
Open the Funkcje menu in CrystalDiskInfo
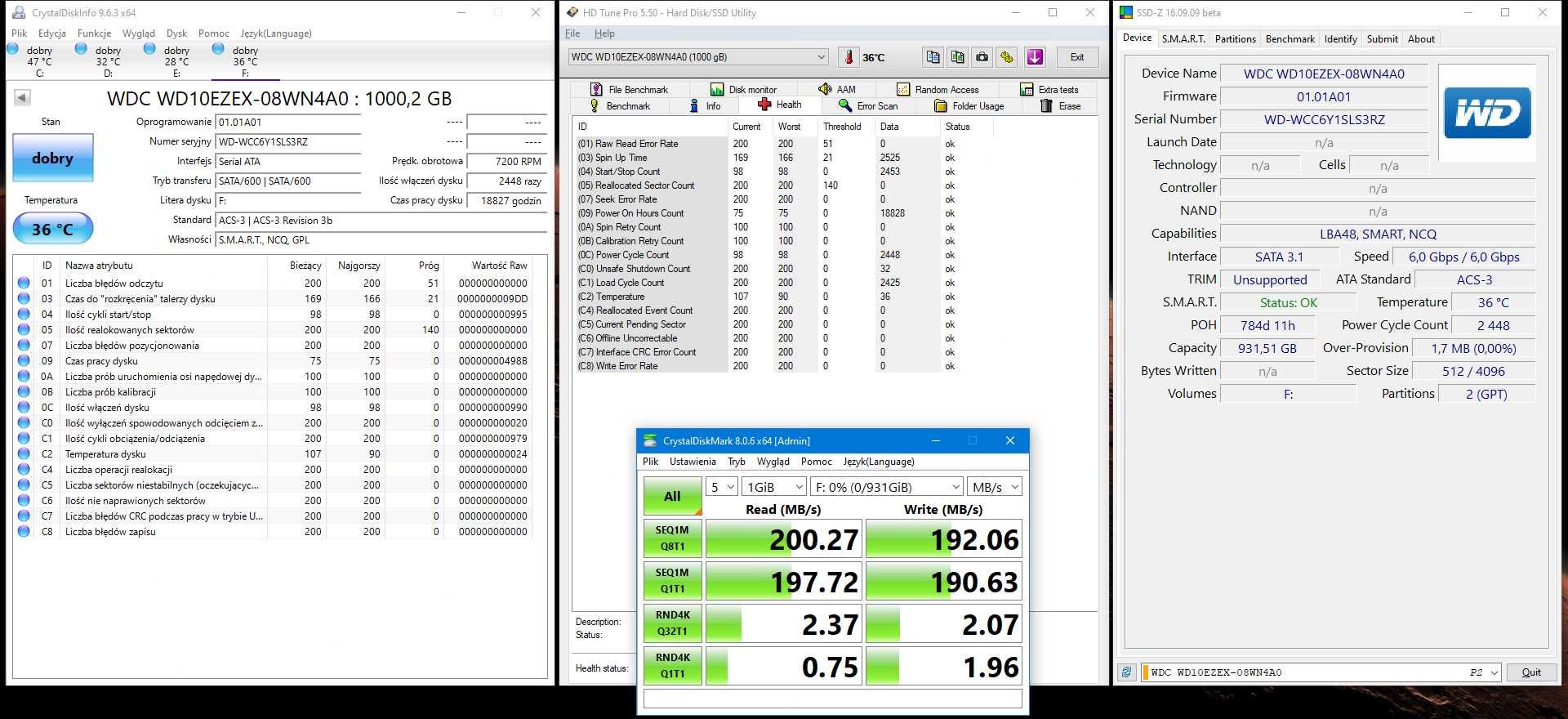94,33
